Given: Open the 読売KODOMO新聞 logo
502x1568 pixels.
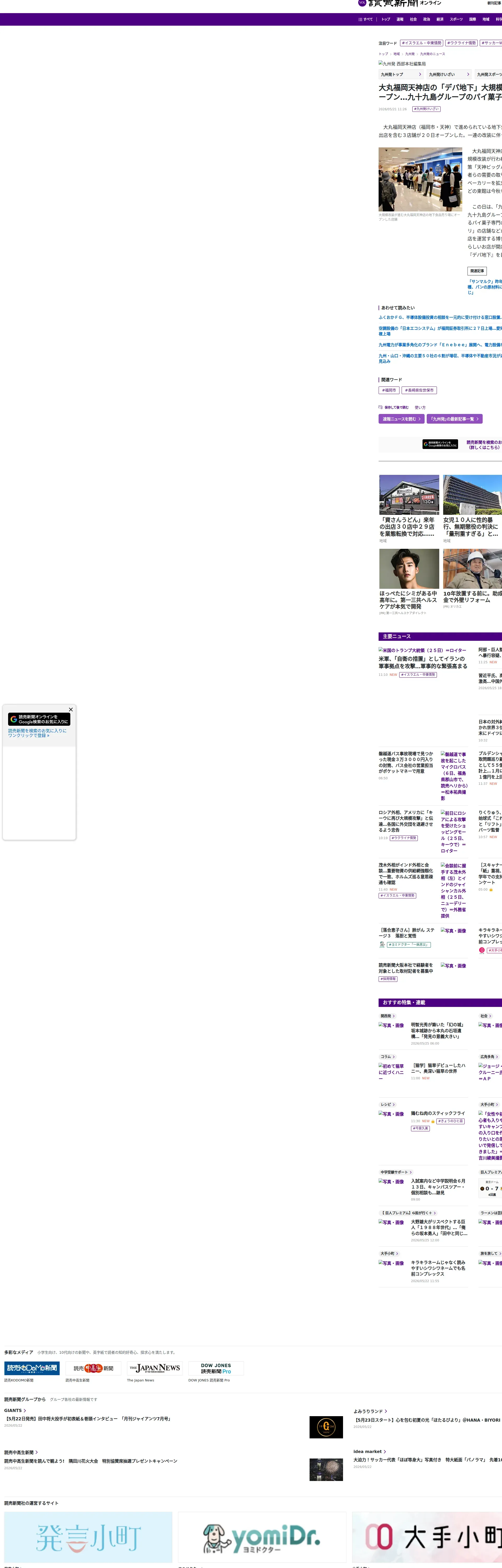Looking at the screenshot, I should coord(32,1368).
